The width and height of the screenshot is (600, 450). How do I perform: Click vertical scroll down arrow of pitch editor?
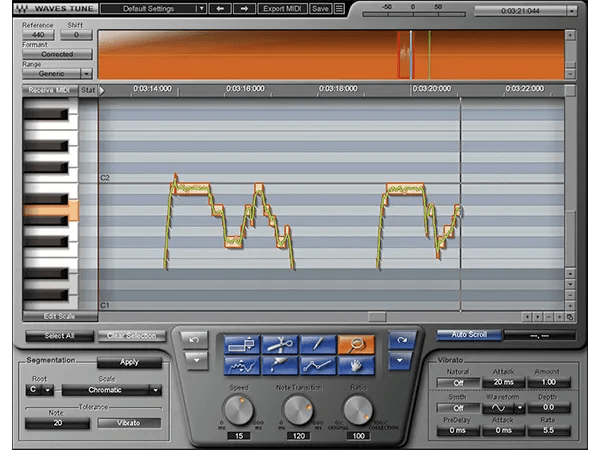570,284
